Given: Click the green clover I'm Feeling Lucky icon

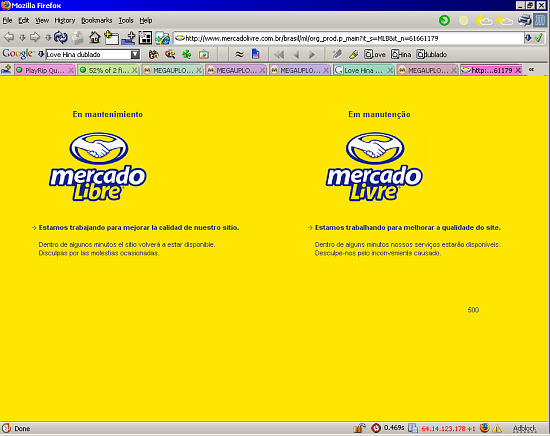Looking at the screenshot, I should 187,54.
